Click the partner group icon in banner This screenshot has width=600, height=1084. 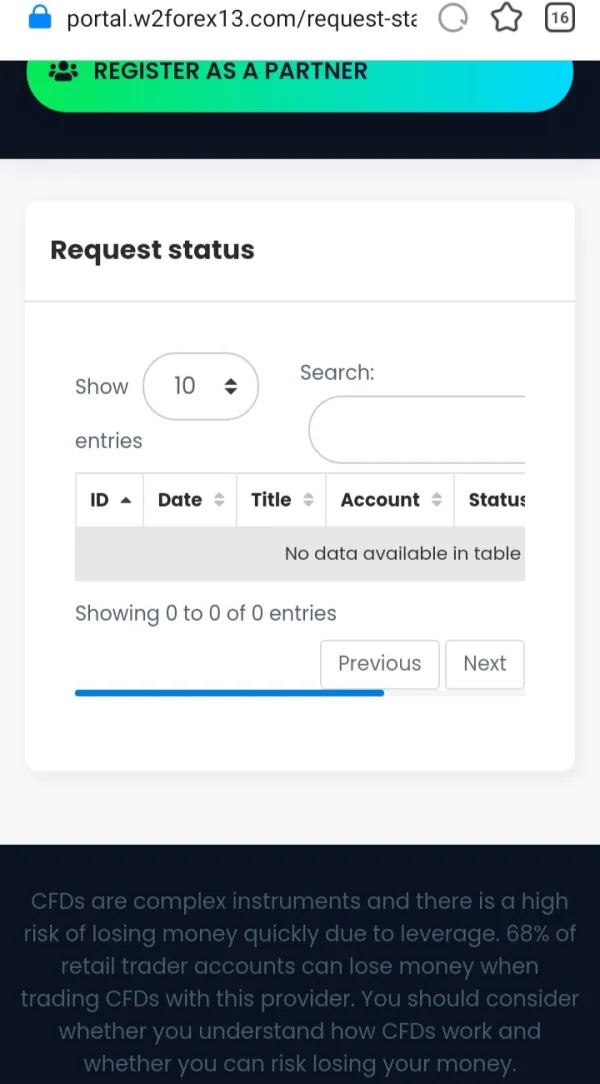64,71
